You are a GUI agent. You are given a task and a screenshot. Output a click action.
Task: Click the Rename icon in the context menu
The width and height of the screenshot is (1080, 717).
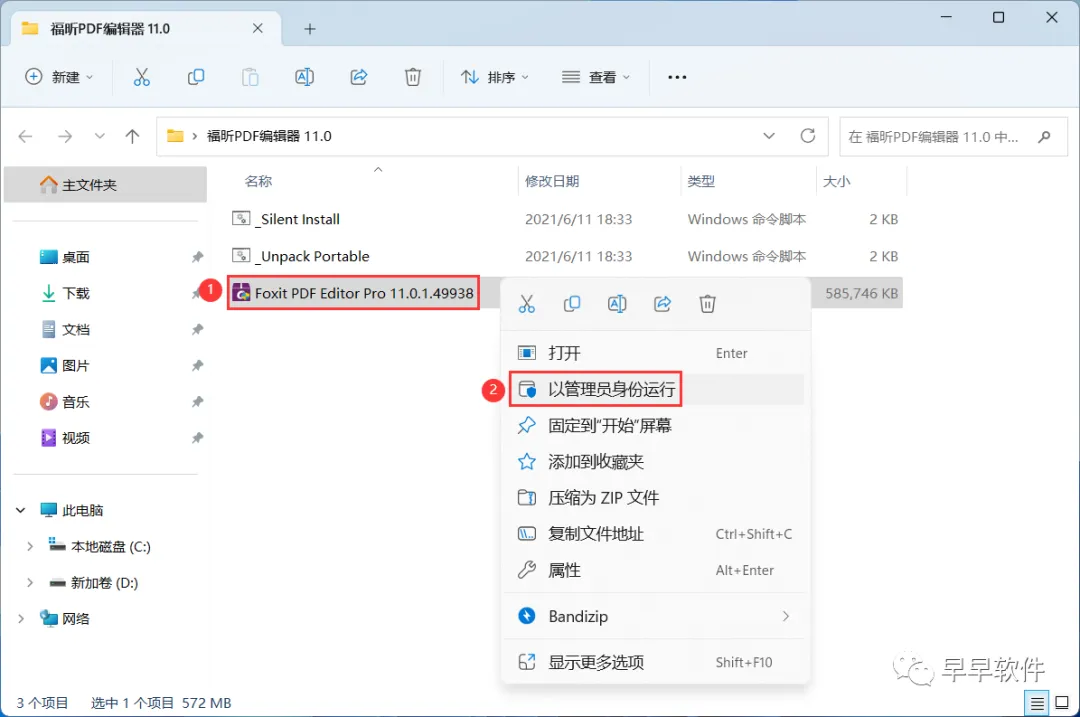point(617,304)
